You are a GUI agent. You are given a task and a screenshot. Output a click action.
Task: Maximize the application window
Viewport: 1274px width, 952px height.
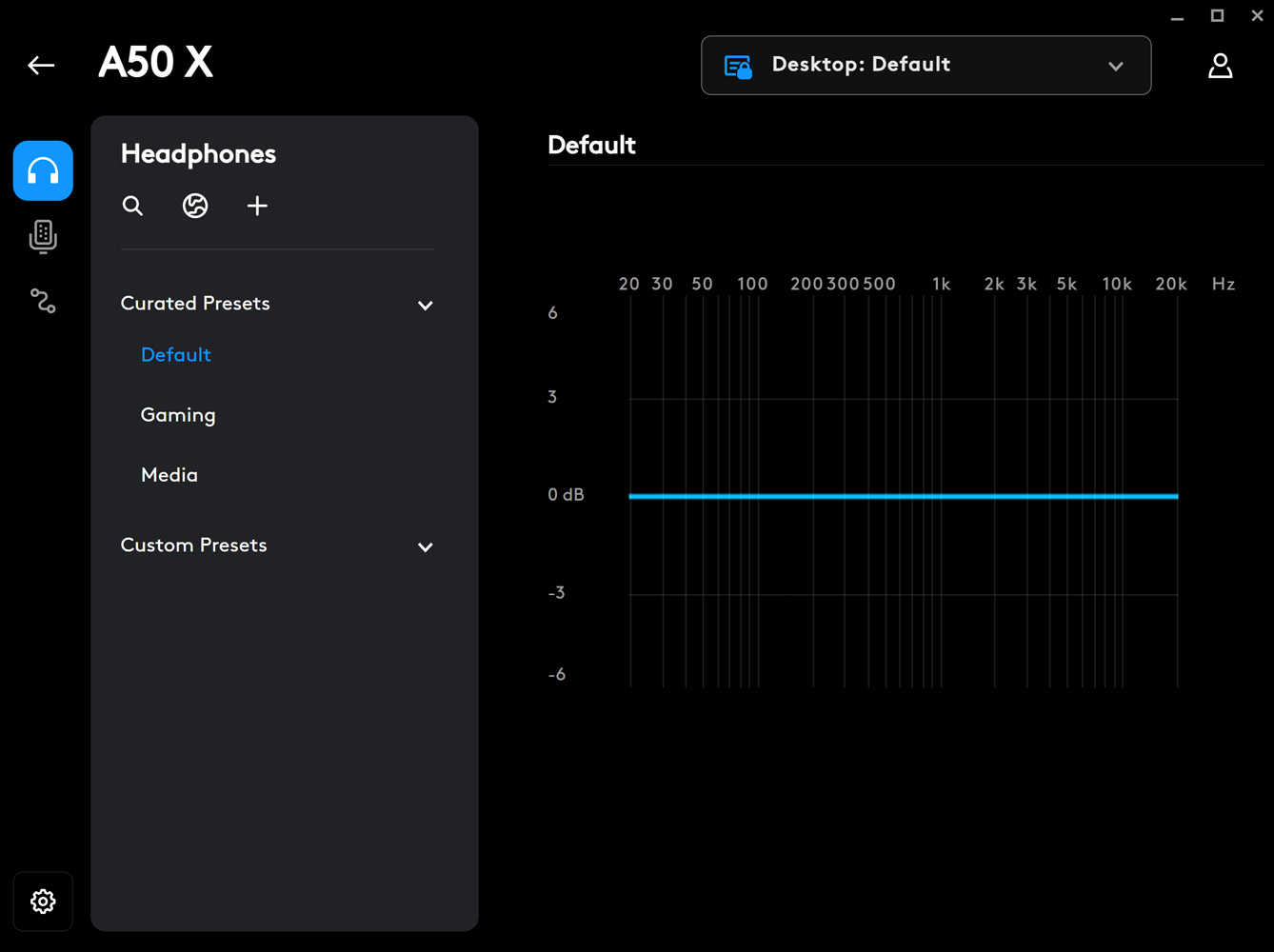click(1217, 16)
